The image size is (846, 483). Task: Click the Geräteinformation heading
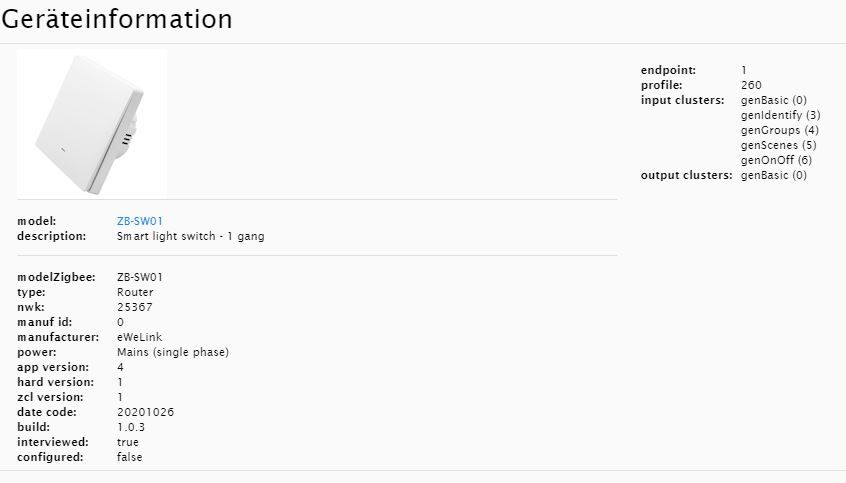(x=117, y=19)
